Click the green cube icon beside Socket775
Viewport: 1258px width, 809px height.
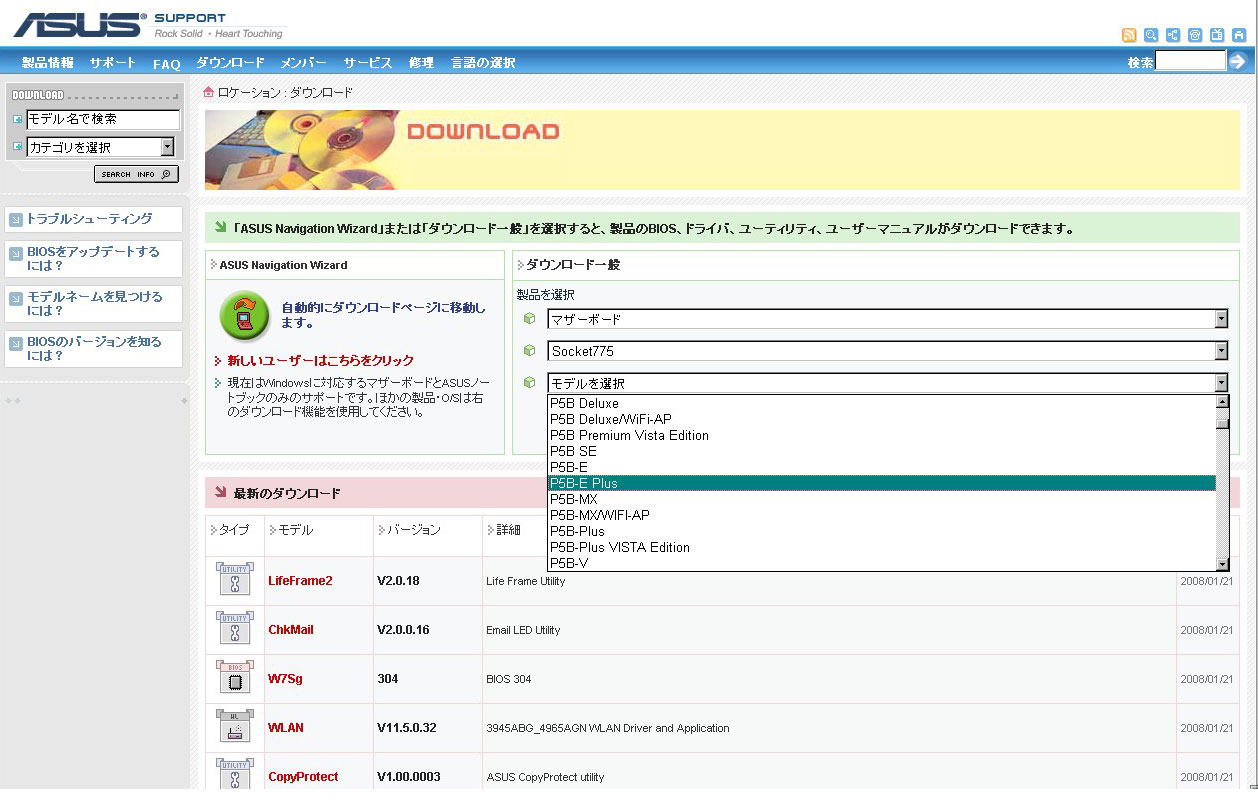pos(530,351)
